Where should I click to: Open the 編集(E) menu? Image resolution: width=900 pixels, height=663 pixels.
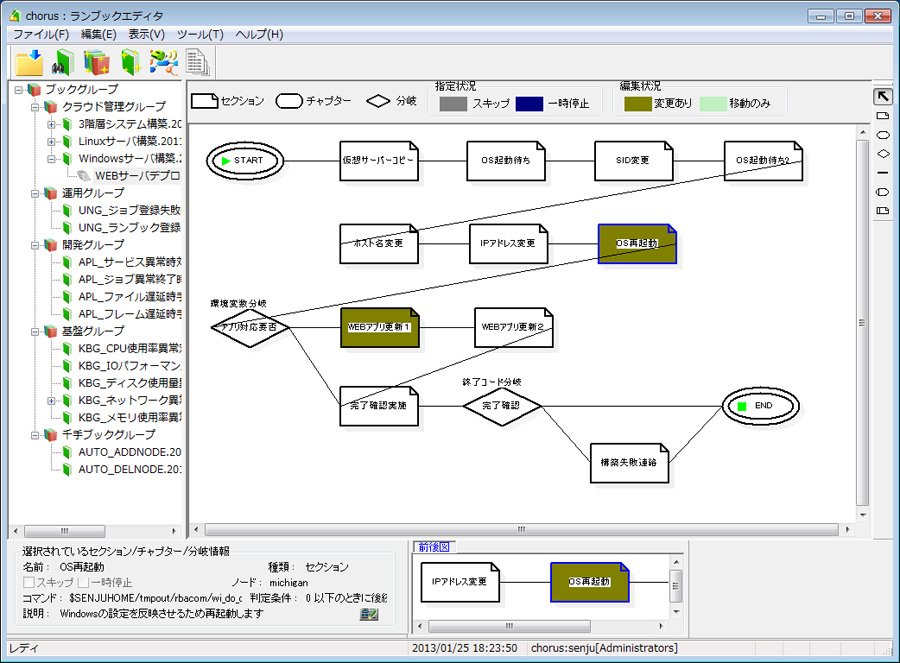tap(99, 34)
